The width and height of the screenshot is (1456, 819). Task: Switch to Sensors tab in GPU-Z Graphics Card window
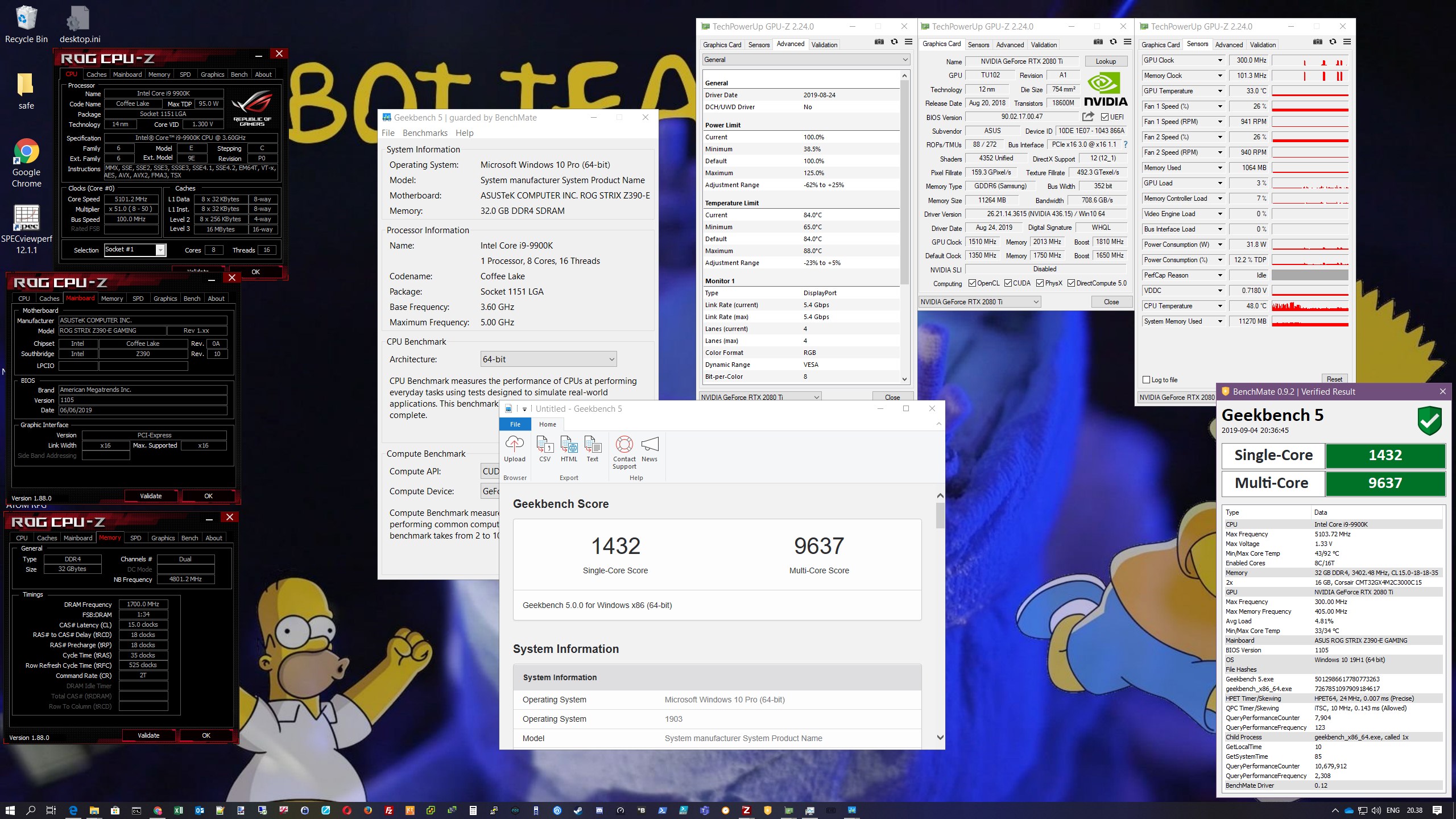point(978,44)
